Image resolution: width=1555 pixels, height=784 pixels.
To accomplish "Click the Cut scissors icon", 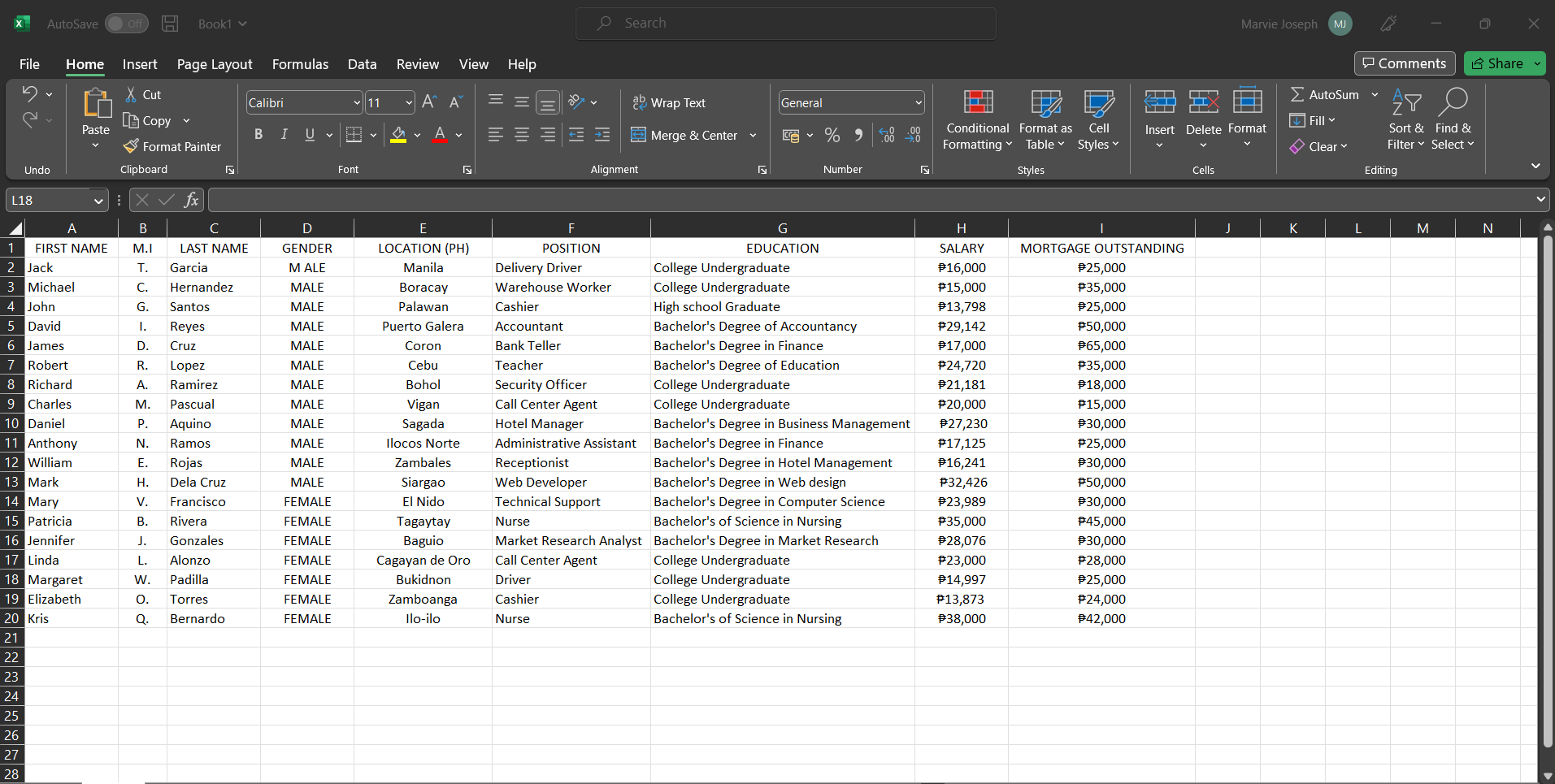I will point(131,95).
